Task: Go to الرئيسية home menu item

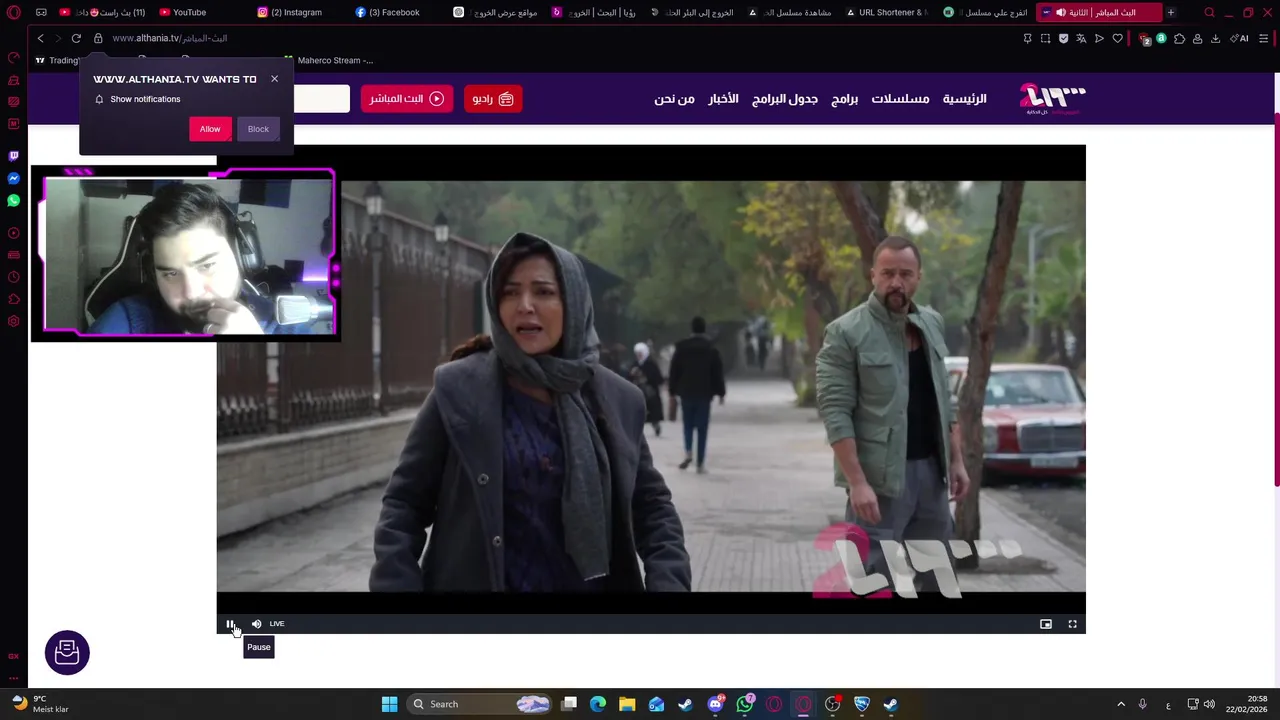Action: click(964, 99)
